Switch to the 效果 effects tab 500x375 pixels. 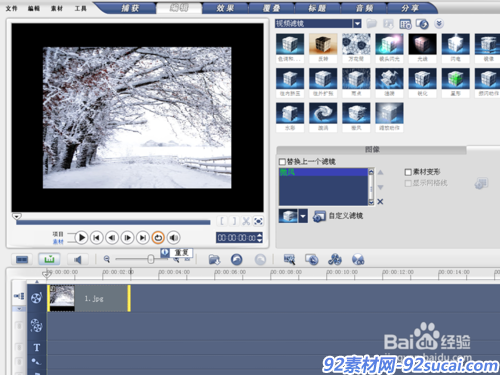225,8
